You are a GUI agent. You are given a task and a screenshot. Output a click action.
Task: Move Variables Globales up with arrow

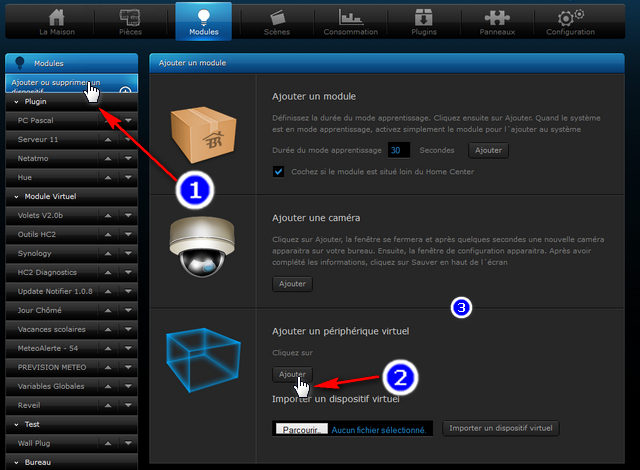point(108,386)
